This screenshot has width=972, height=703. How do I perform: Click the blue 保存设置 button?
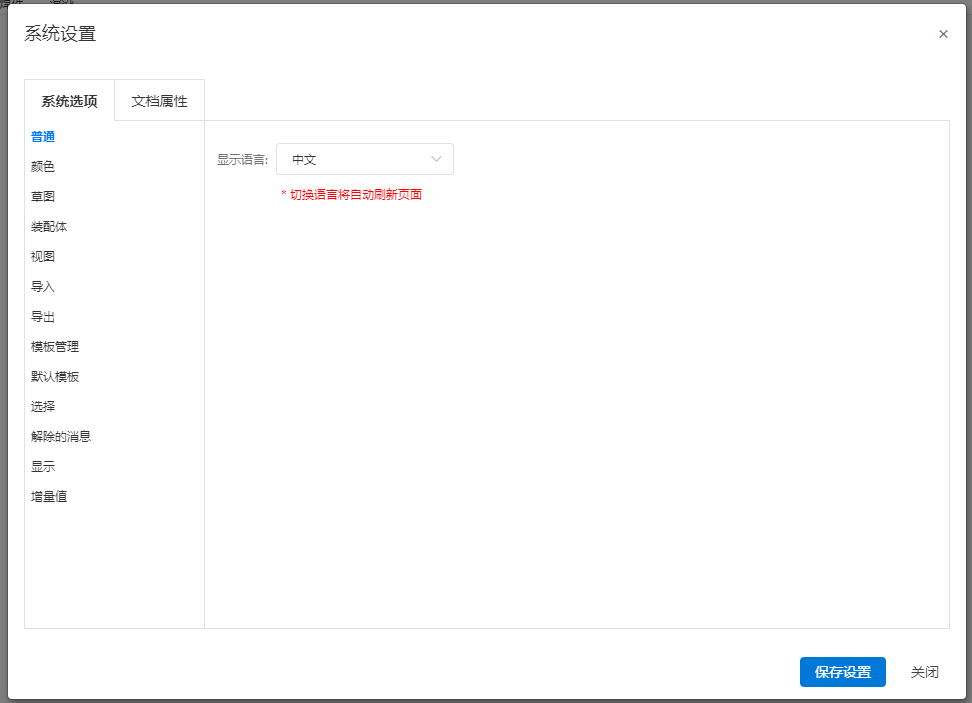[x=842, y=672]
